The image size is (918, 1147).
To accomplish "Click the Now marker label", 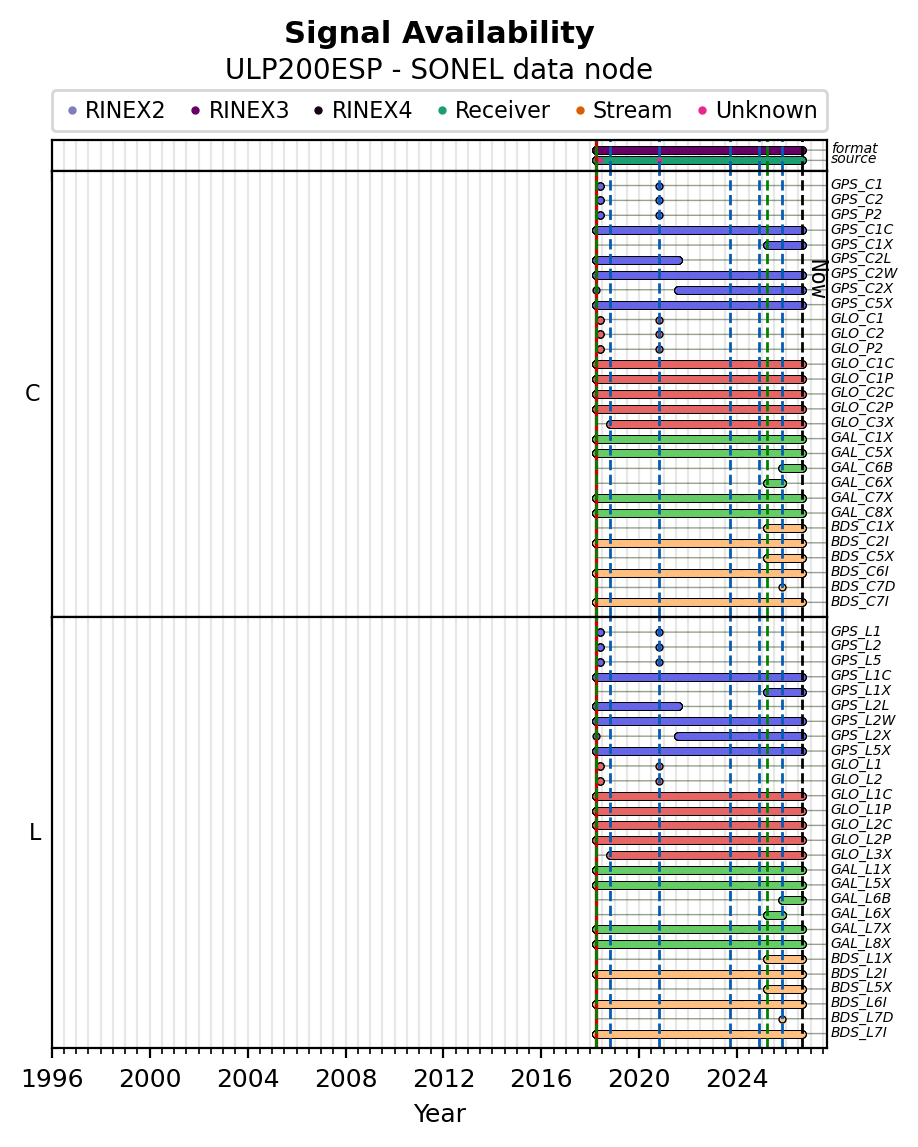I will tap(819, 279).
